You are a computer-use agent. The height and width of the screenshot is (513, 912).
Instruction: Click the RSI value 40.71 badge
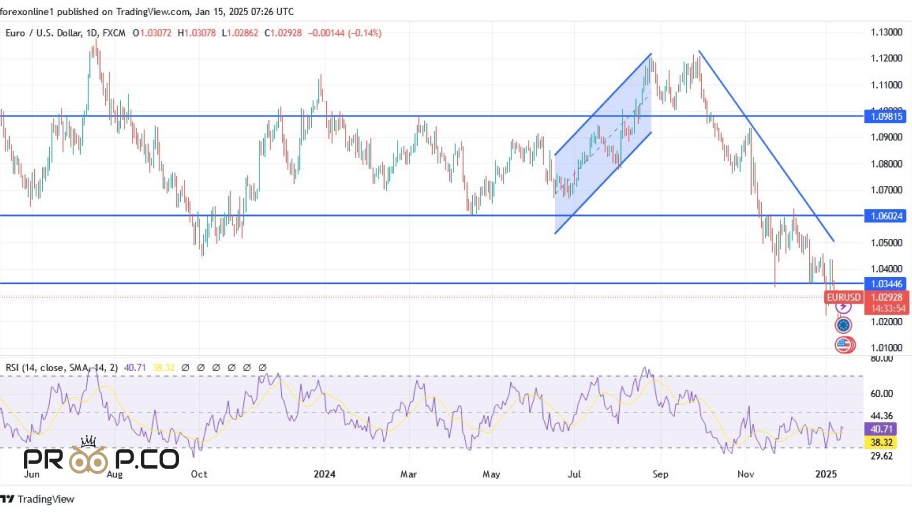[882, 429]
